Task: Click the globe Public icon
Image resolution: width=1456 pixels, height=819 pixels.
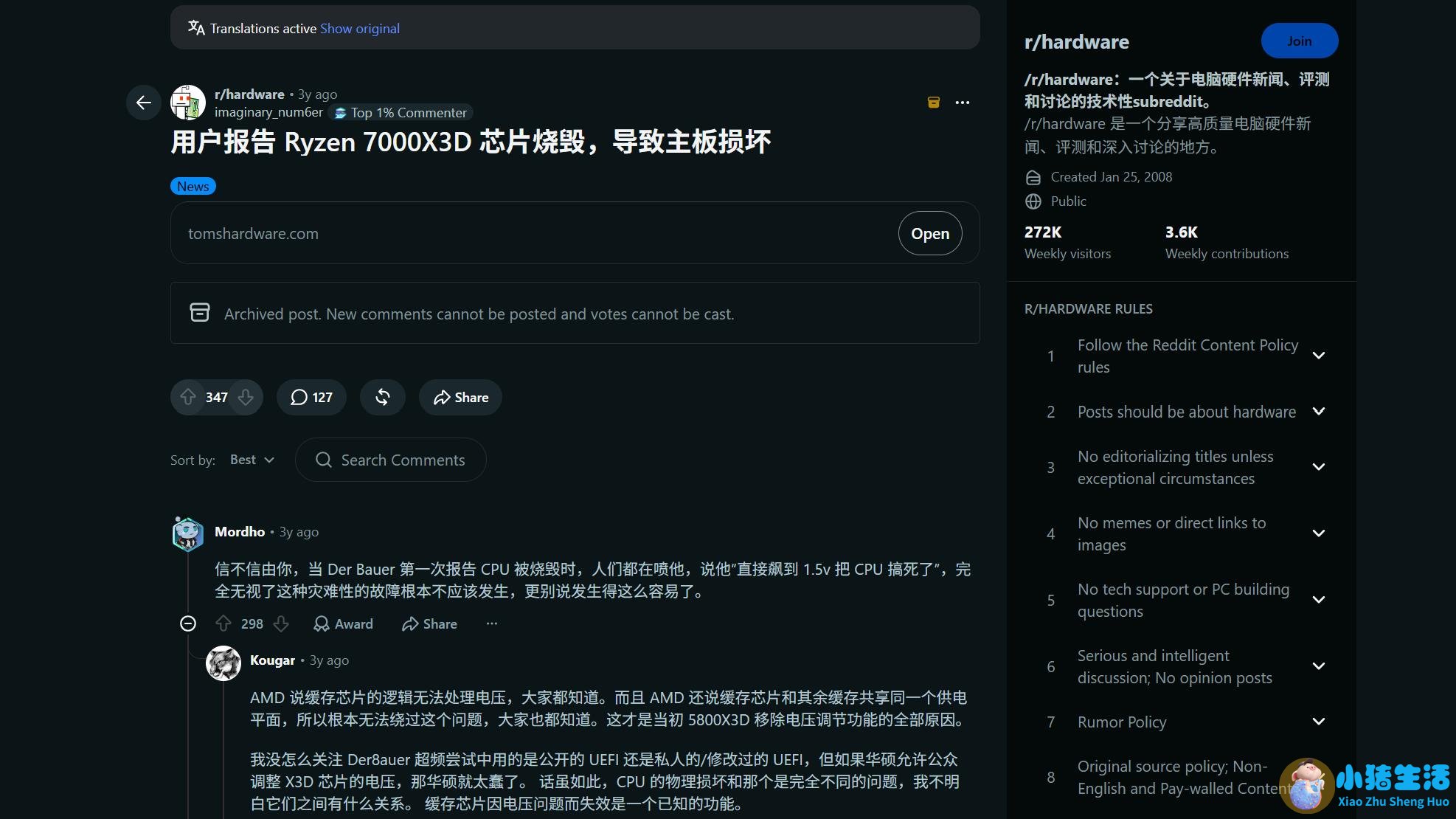Action: [1033, 201]
